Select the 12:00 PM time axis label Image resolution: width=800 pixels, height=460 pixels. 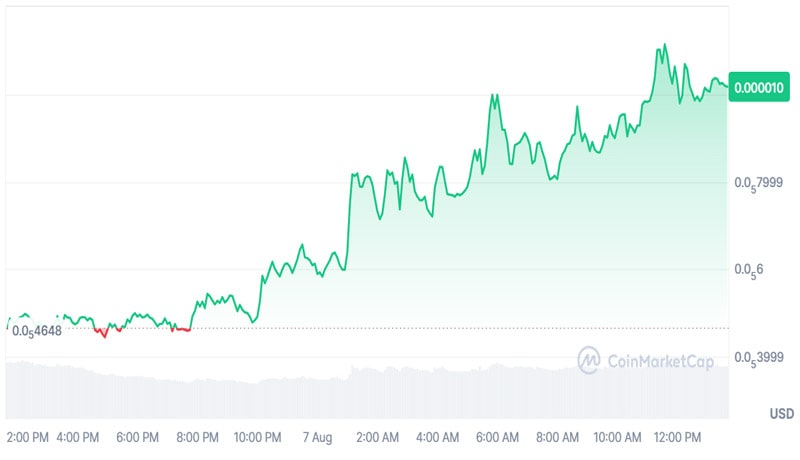pos(677,438)
